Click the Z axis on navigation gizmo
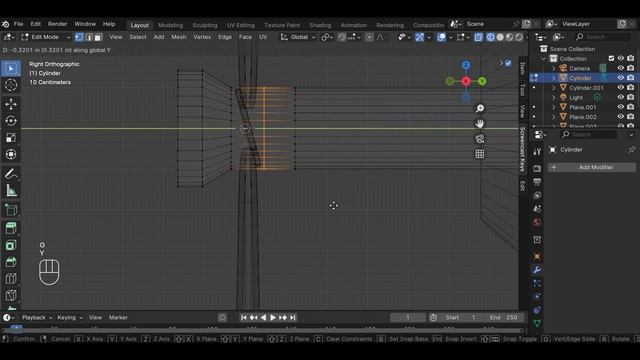Viewport: 640px width, 360px height. [x=466, y=65]
